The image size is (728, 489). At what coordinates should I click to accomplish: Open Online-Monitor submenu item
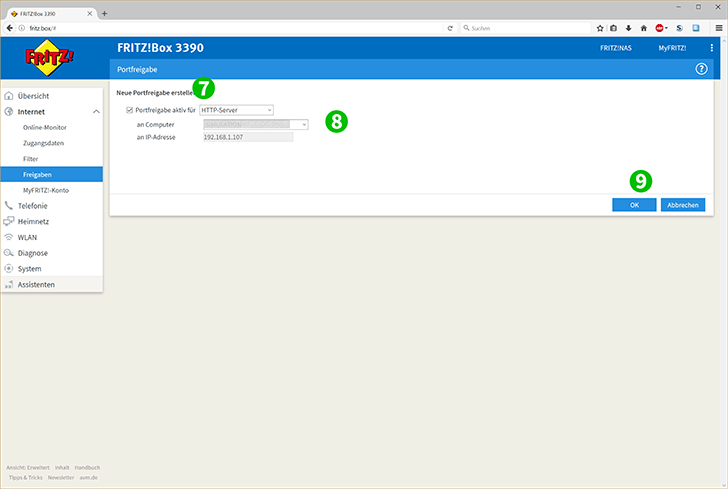click(x=45, y=127)
